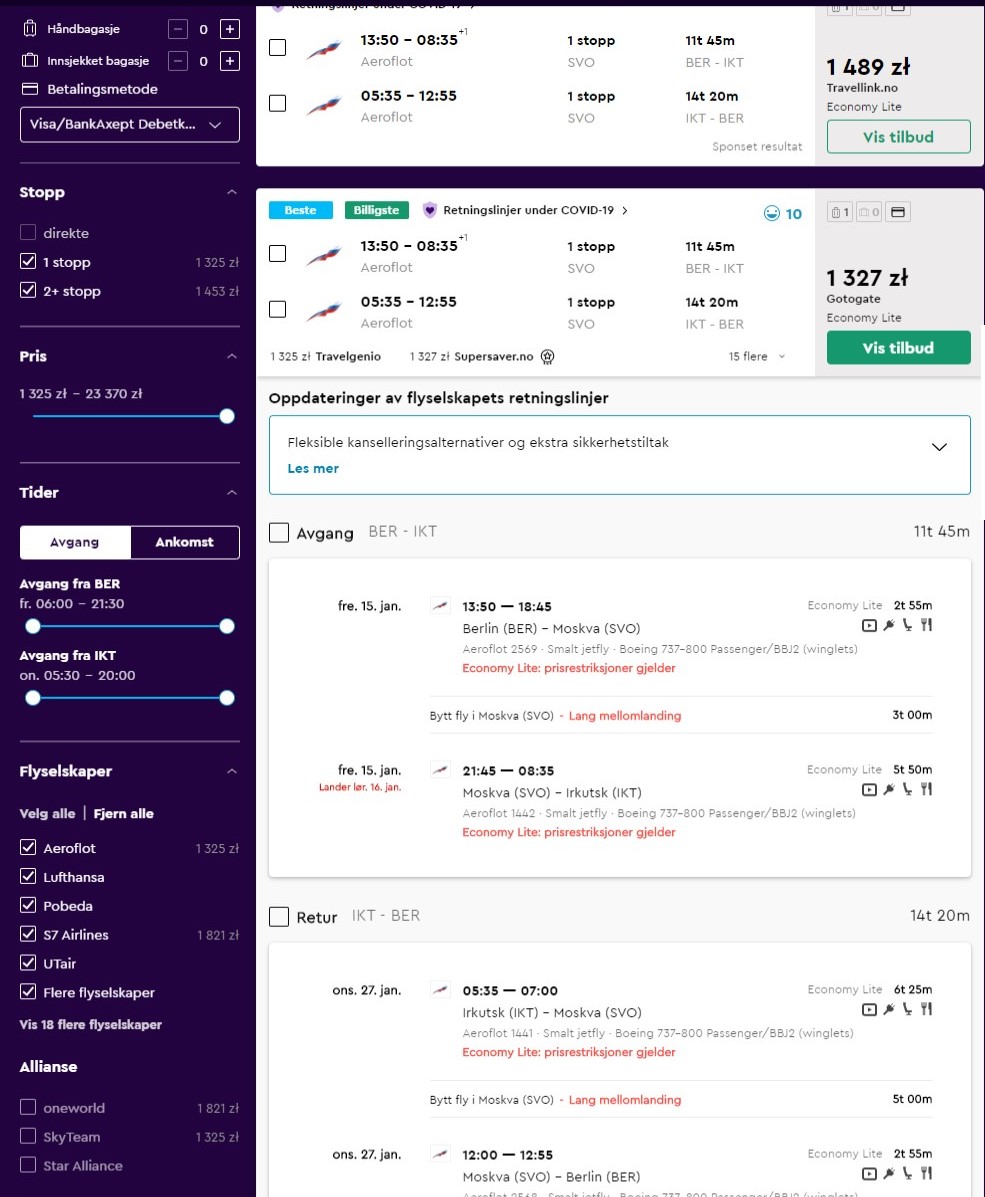Tick the SkyTeam alliance checkbox
This screenshot has width=985, height=1197.
pos(28,1136)
